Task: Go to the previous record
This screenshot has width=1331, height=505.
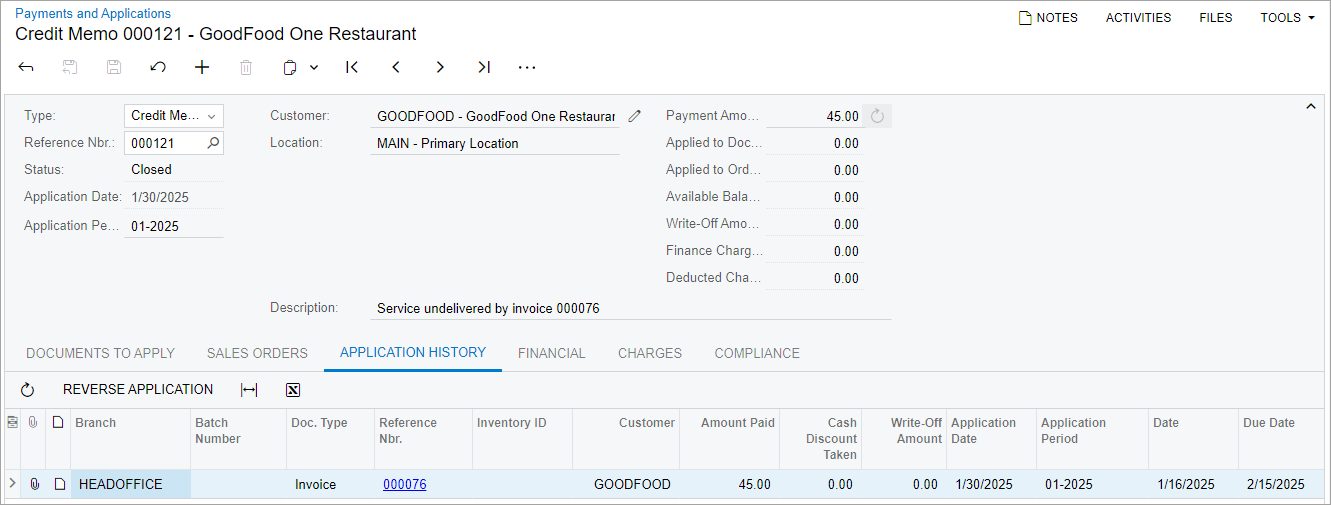Action: point(396,67)
